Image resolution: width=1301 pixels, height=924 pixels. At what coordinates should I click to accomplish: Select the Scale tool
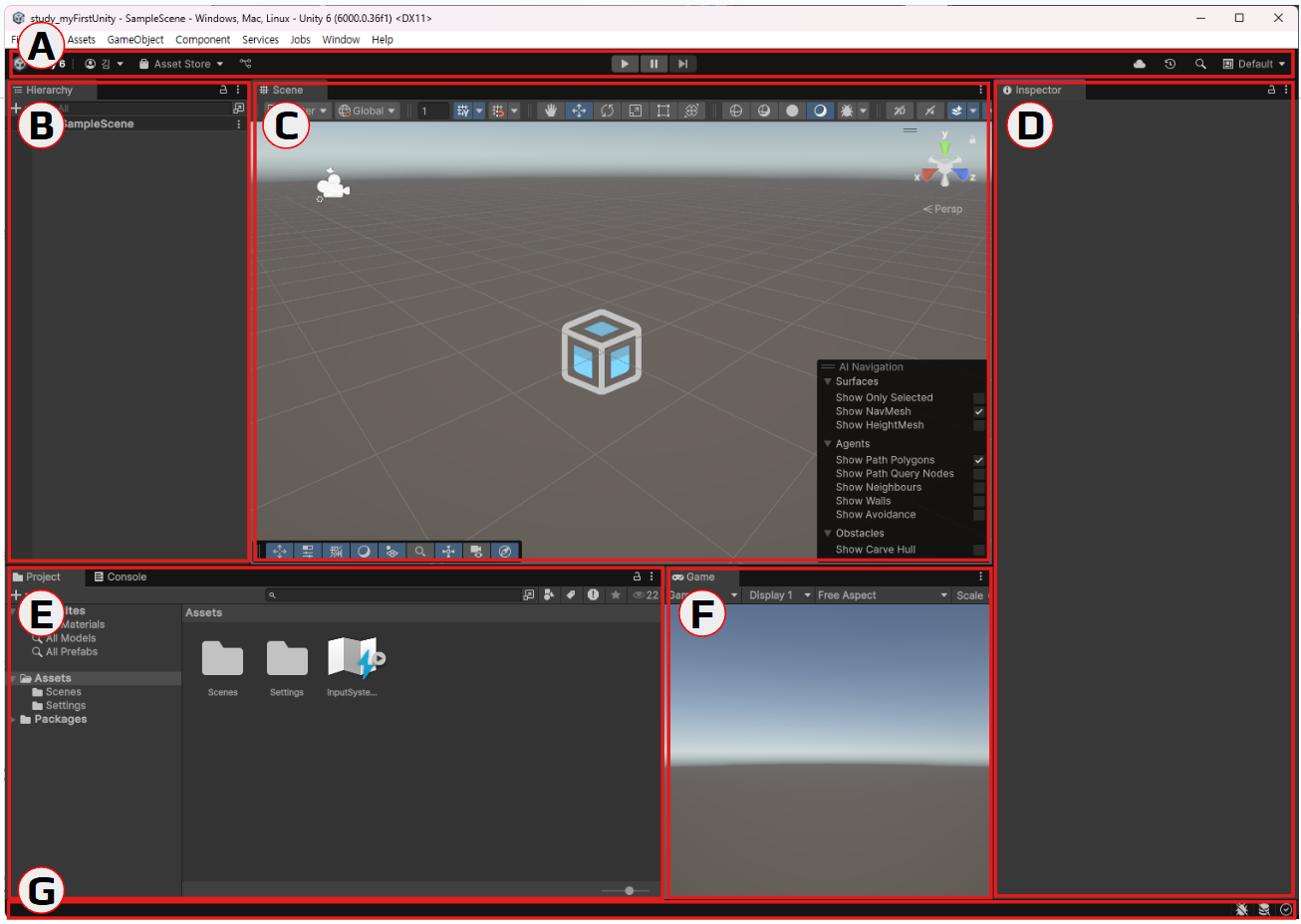[x=635, y=111]
